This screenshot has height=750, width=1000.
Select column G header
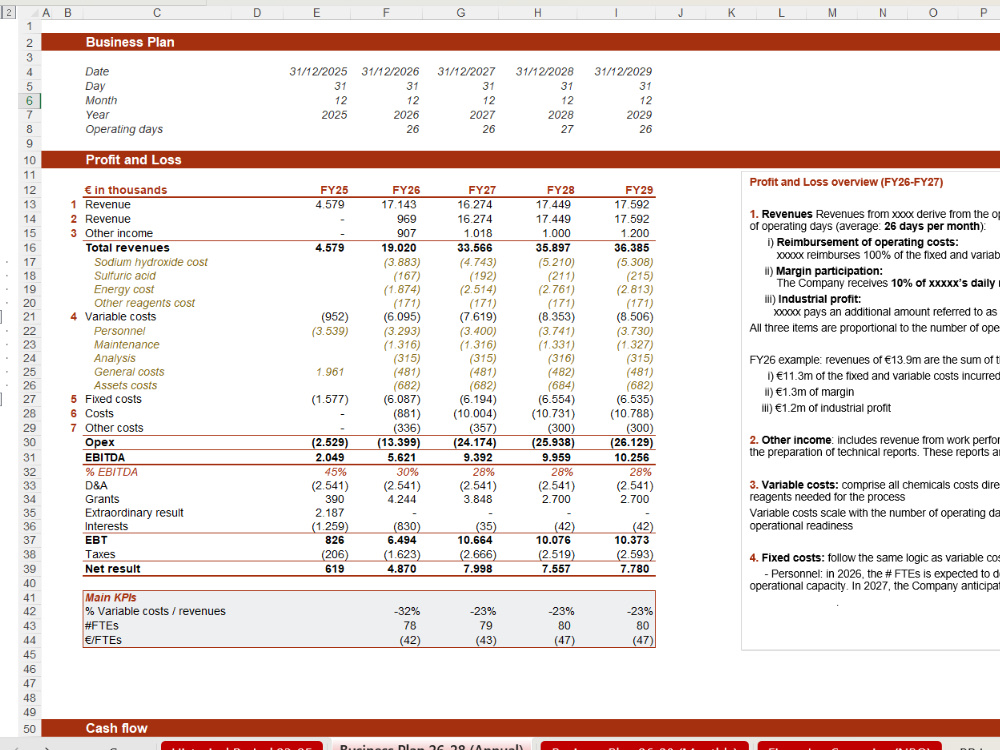pos(460,13)
